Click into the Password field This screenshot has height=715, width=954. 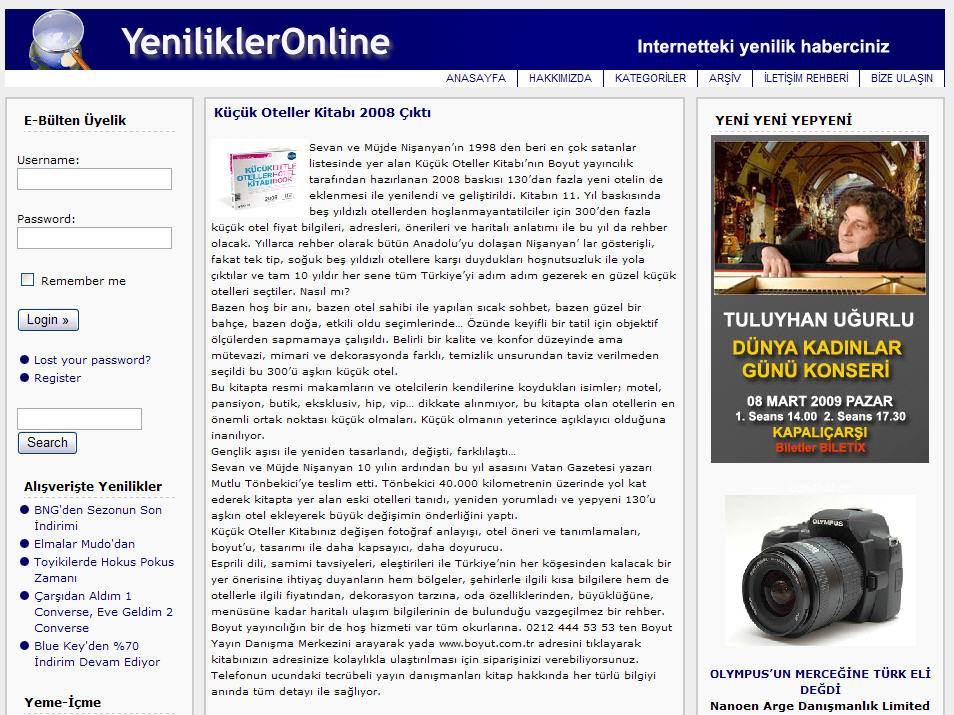tap(94, 238)
